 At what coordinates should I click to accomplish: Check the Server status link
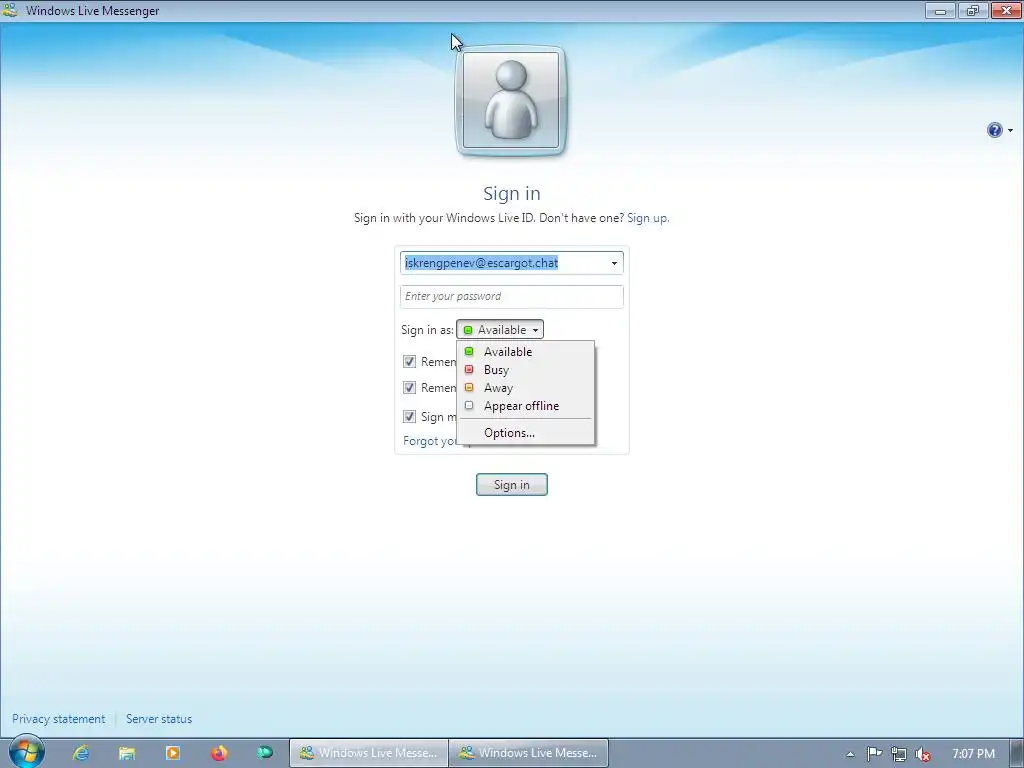coord(159,718)
